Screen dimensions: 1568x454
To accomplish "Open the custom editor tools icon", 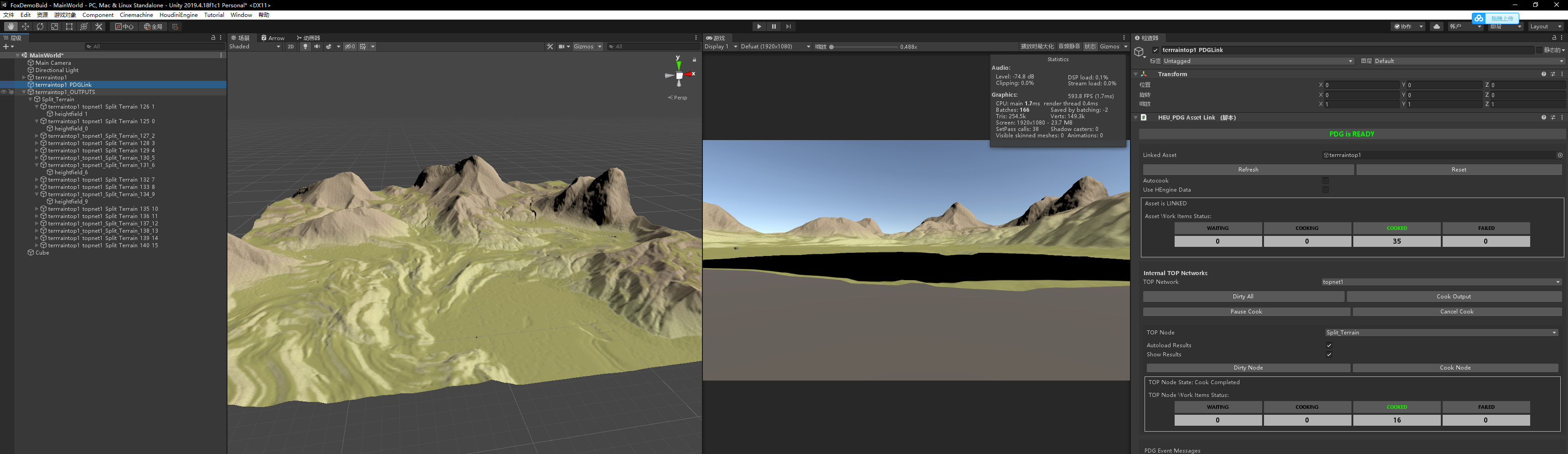I will (99, 27).
